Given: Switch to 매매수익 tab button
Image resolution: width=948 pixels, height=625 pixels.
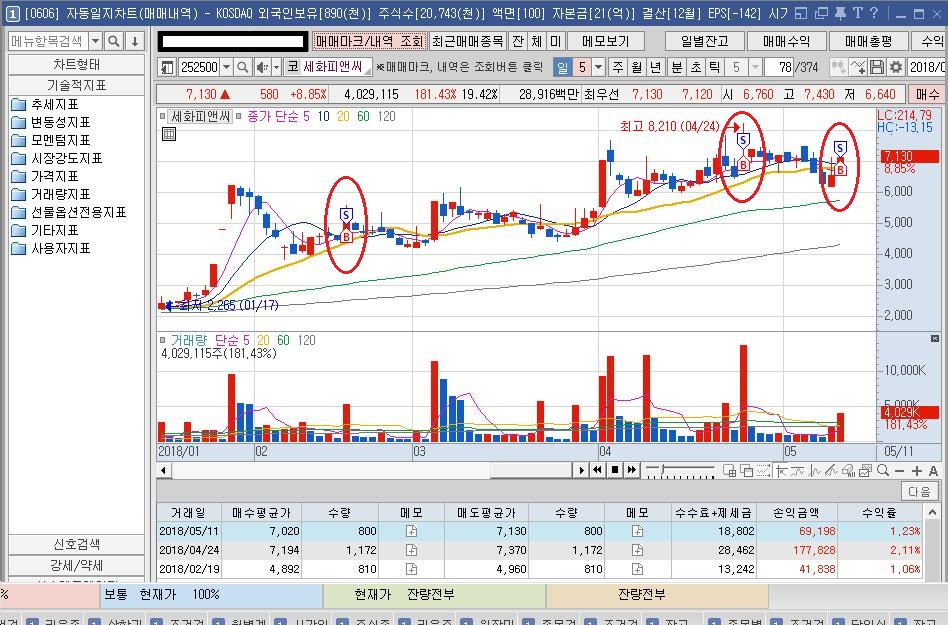Looking at the screenshot, I should (x=787, y=41).
